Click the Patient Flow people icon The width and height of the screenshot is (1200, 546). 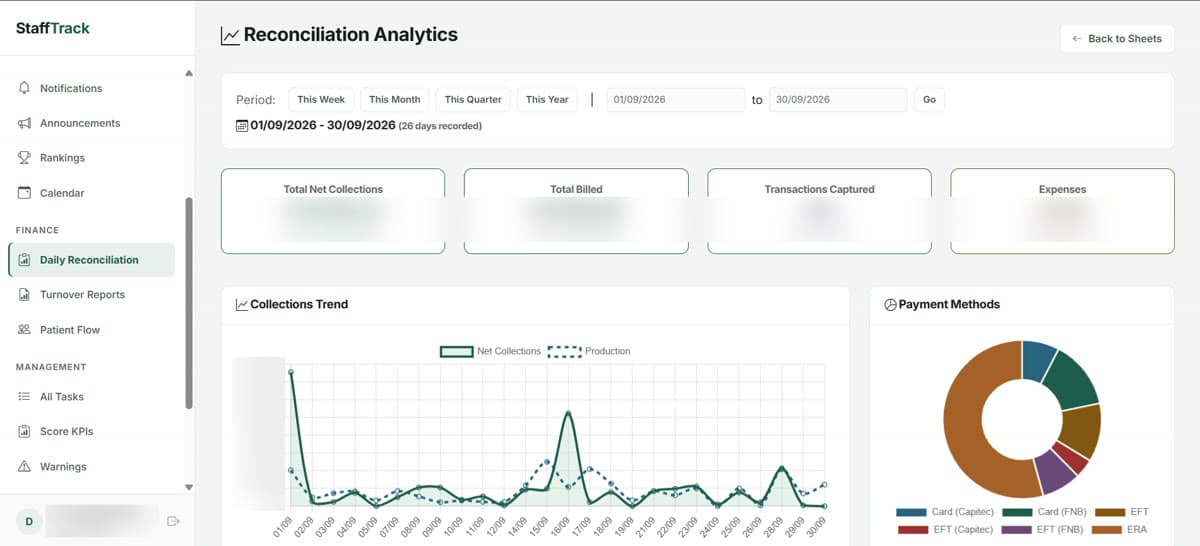click(x=24, y=330)
